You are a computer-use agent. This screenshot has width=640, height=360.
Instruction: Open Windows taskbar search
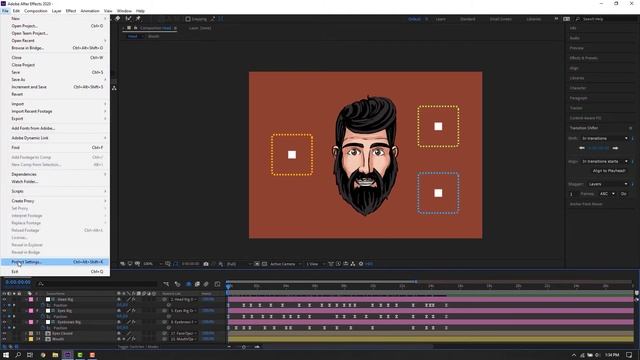18,355
